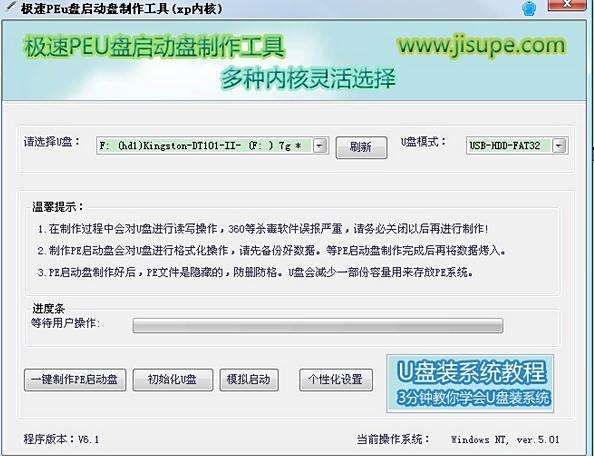Click the Windows NT ver.5.01 status text
The height and width of the screenshot is (456, 594).
coord(505,440)
